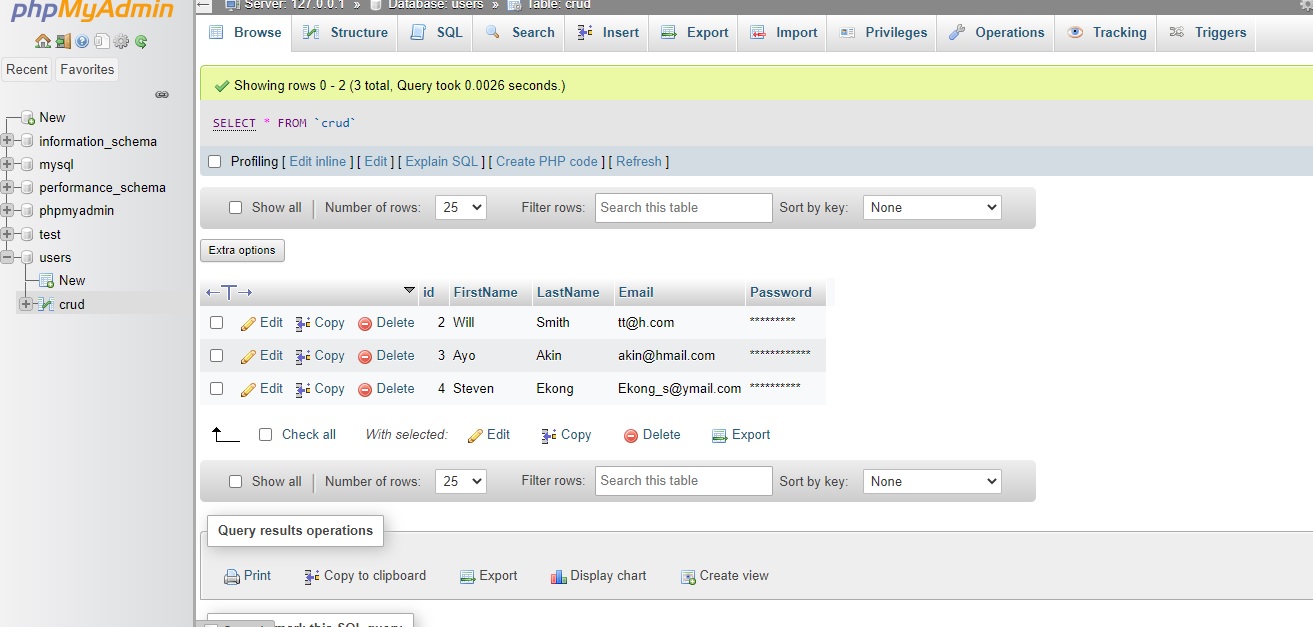The width and height of the screenshot is (1313, 627).
Task: Click the link-with-main-panel chain icon
Action: click(x=162, y=94)
